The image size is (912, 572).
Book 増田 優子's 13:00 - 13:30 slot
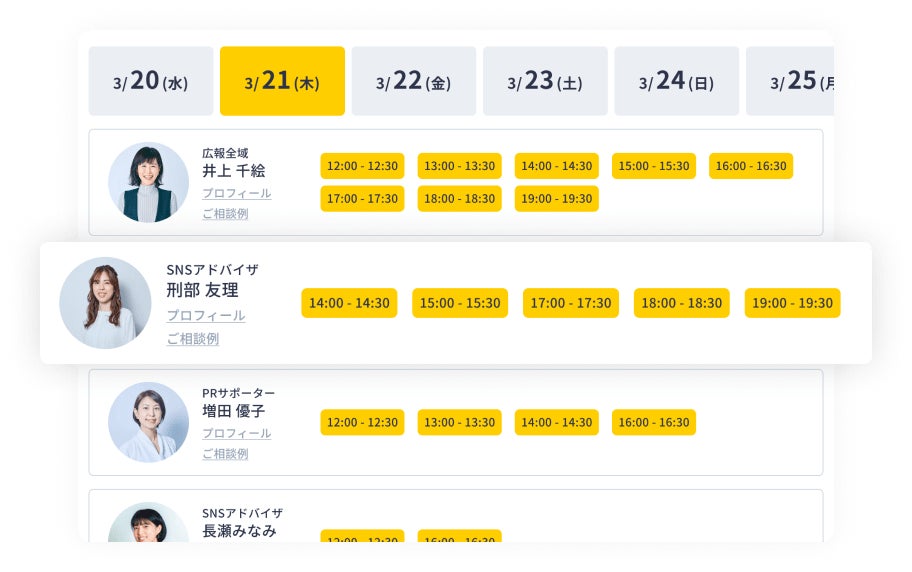[x=459, y=422]
